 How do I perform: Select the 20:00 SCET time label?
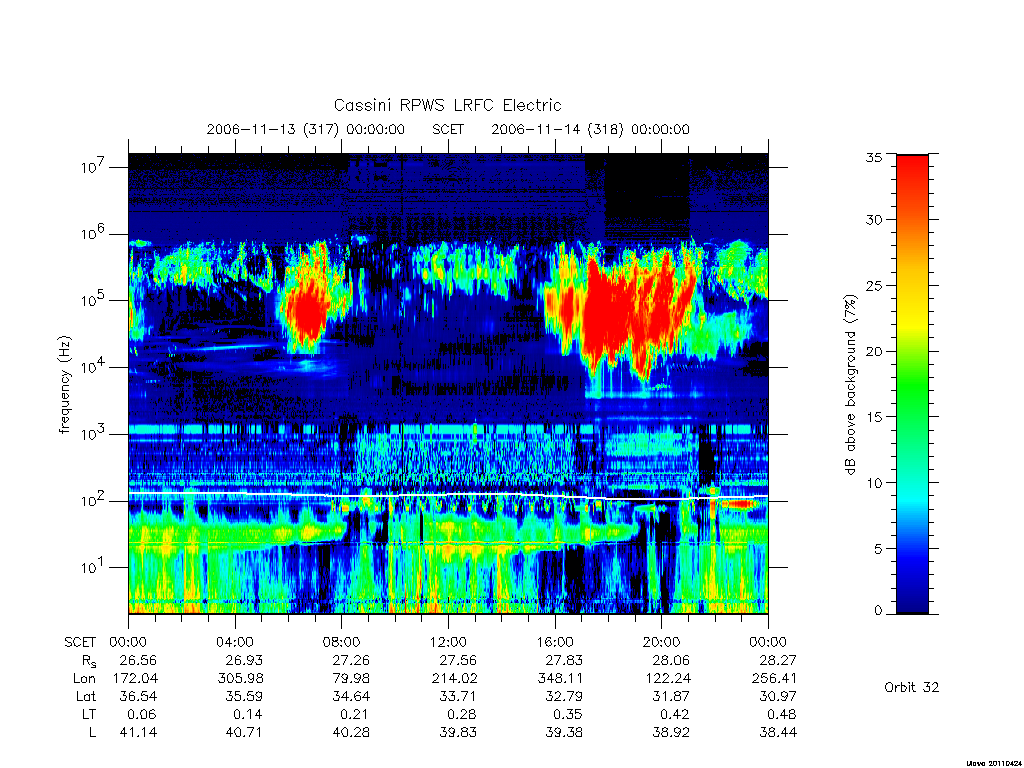point(662,642)
